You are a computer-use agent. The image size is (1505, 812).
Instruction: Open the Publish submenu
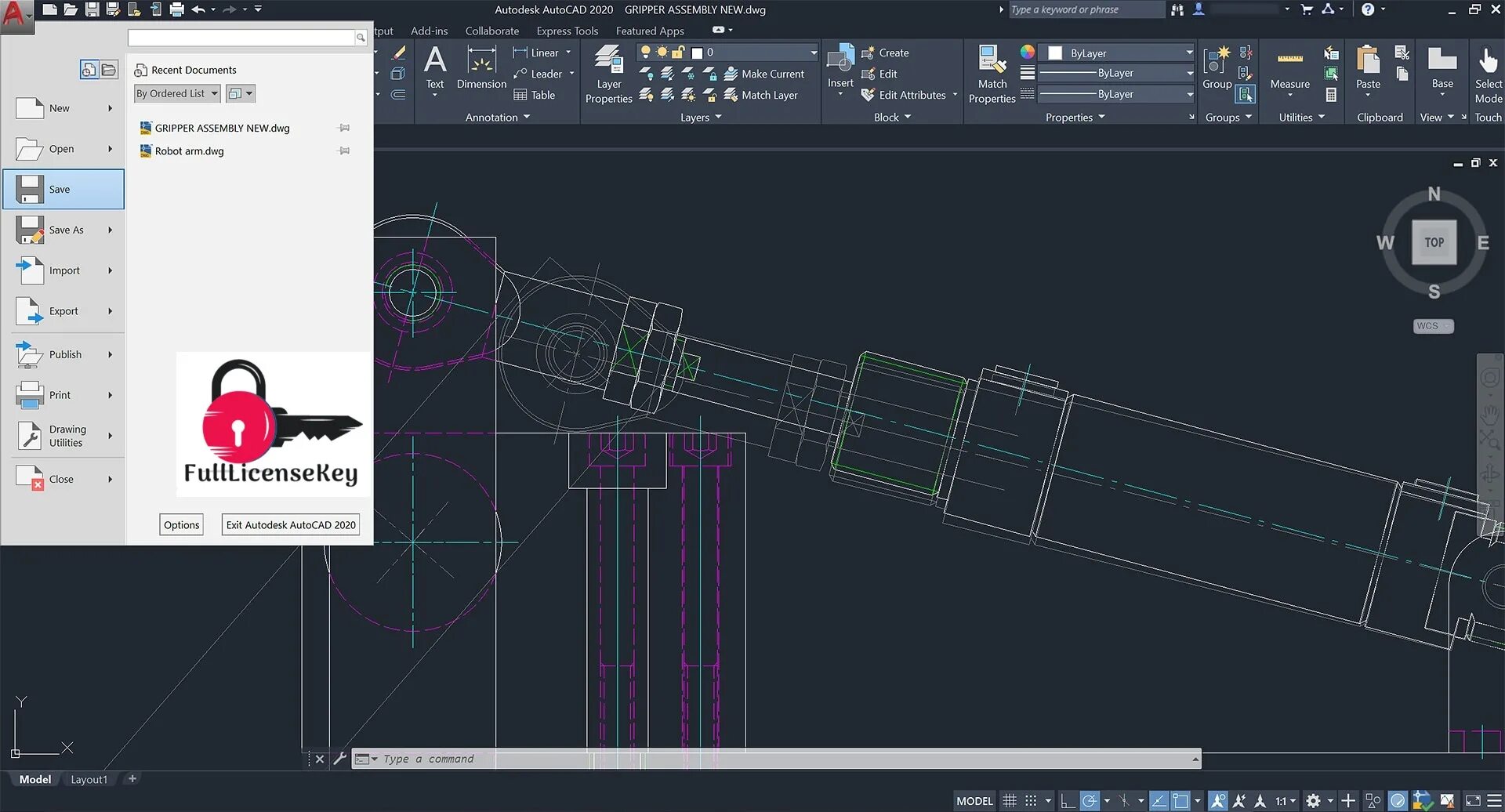tap(63, 354)
